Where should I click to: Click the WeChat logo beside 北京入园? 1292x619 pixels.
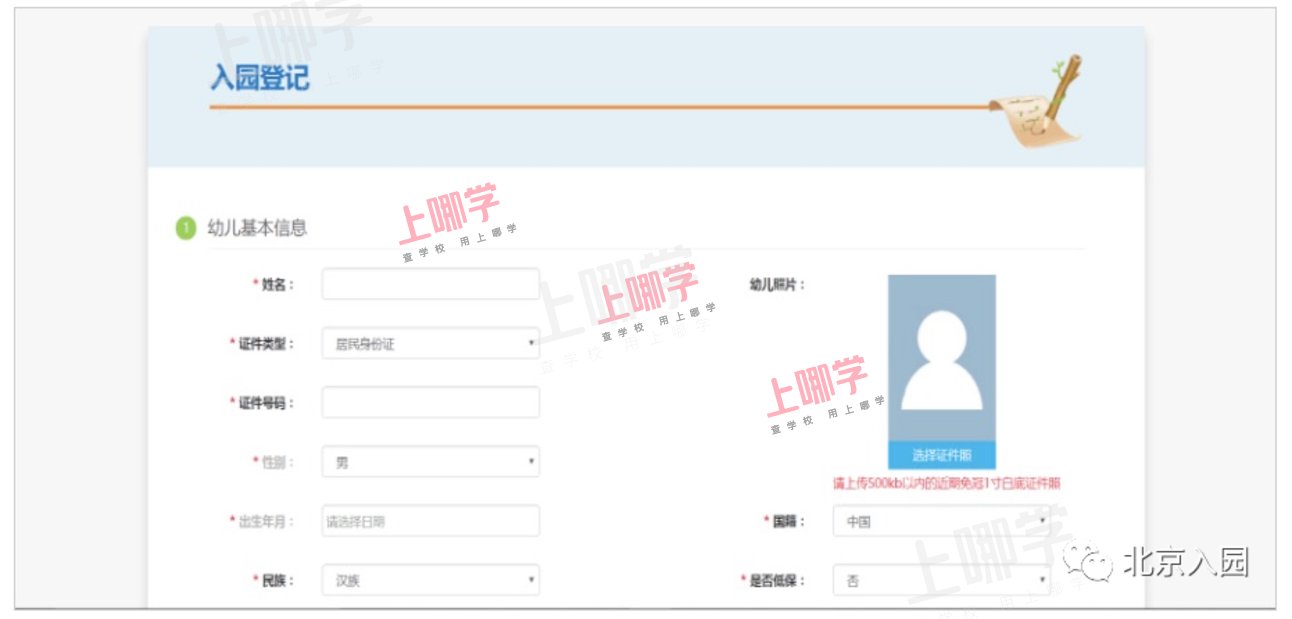pos(1086,563)
